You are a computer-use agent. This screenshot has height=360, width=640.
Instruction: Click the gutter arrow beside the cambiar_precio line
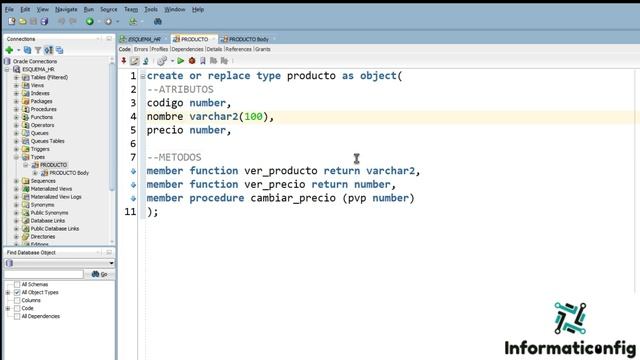(x=133, y=198)
